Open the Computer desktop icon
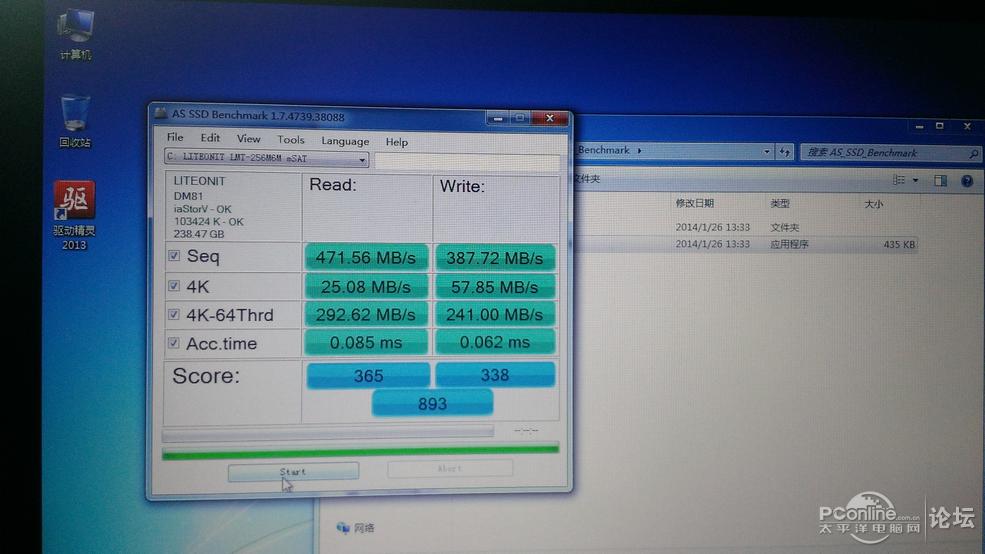The height and width of the screenshot is (554, 985). click(x=75, y=35)
